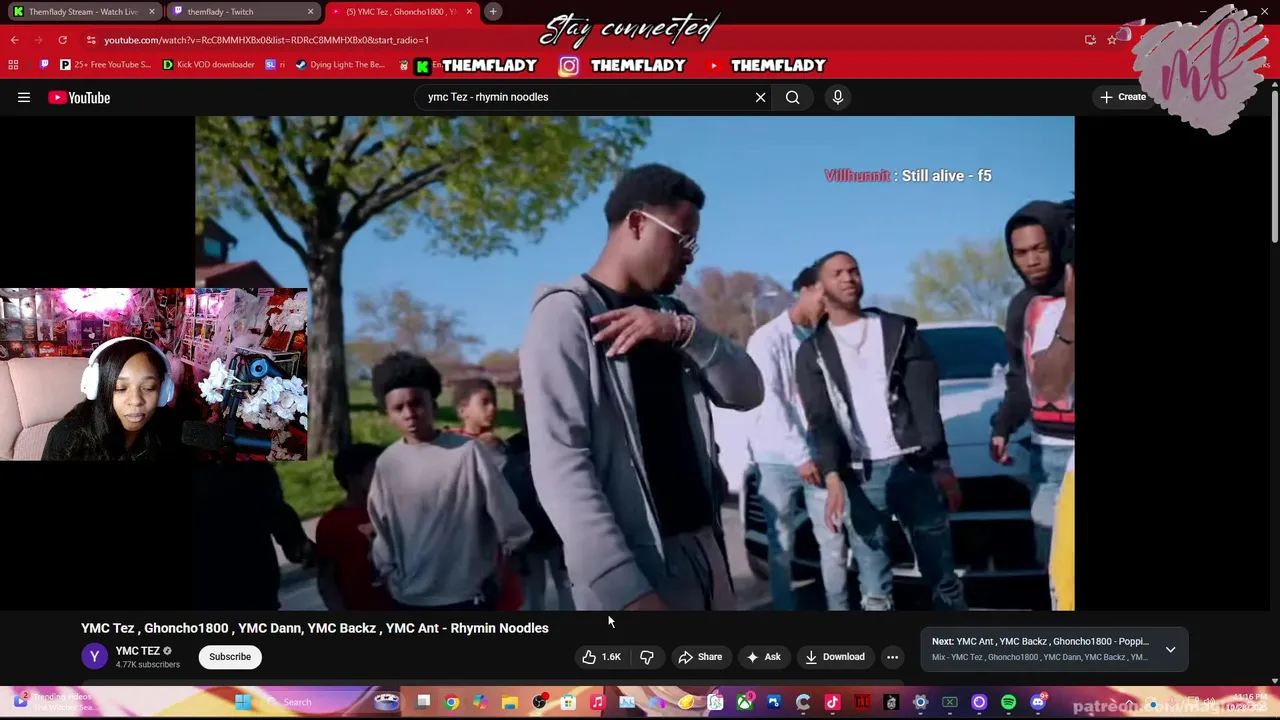The width and height of the screenshot is (1280, 720).
Task: Bookmark this page with the star
Action: tap(1112, 40)
